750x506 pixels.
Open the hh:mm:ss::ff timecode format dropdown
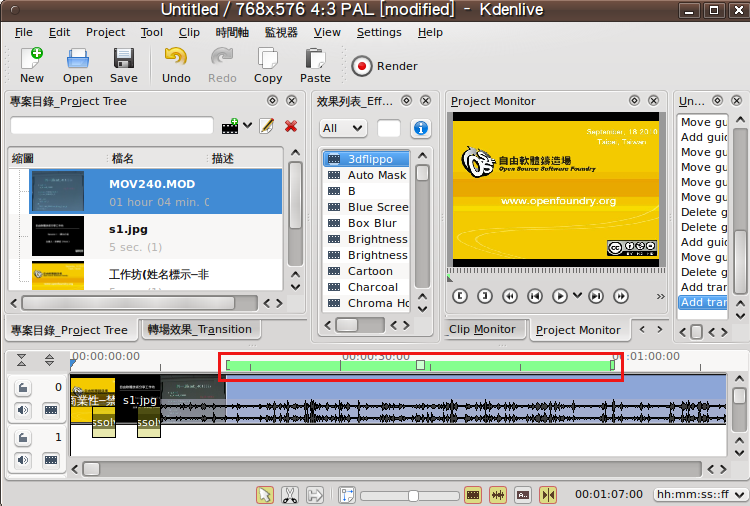tap(700, 494)
